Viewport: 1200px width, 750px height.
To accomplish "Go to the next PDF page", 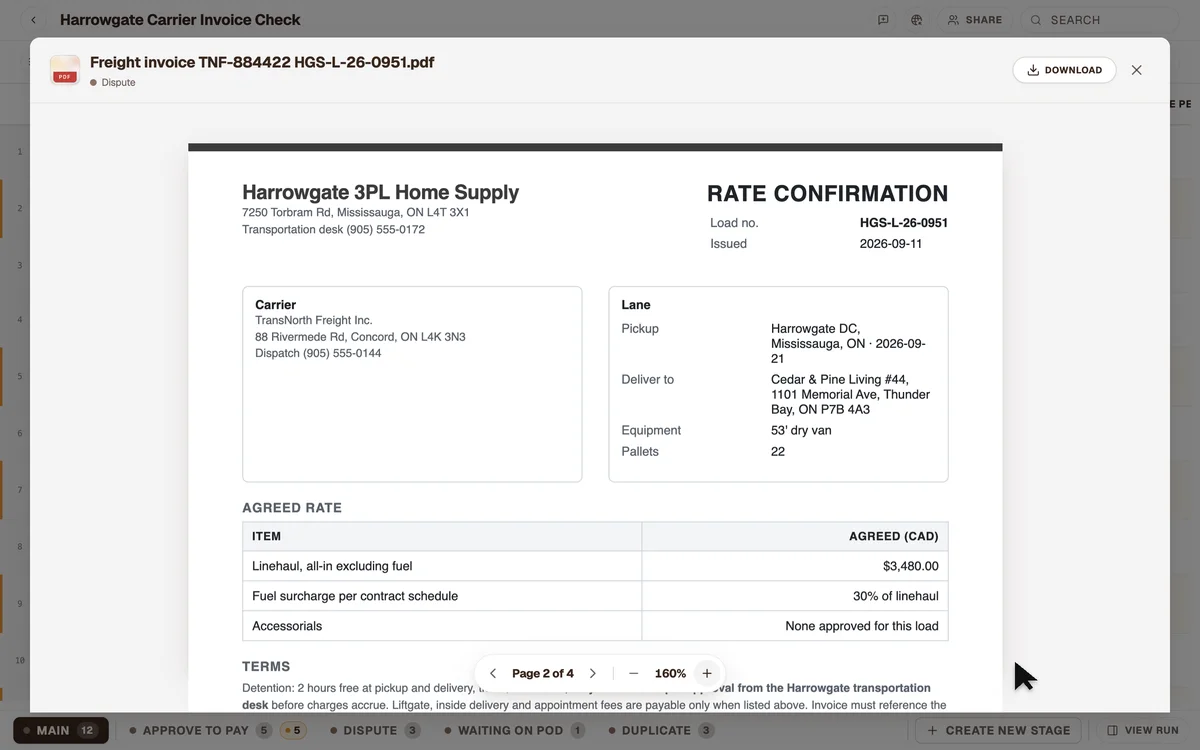I will [x=593, y=673].
